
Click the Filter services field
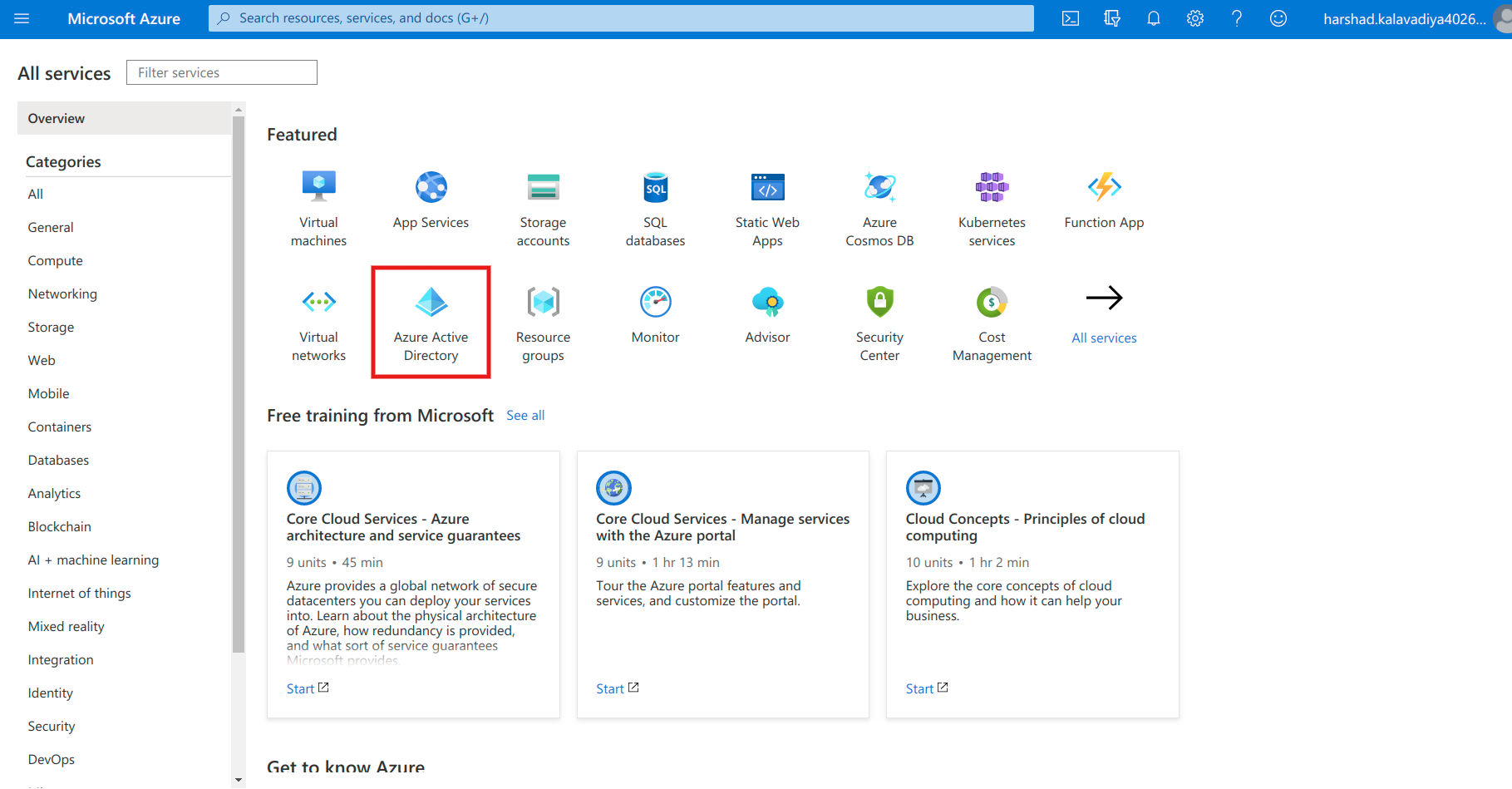point(222,72)
